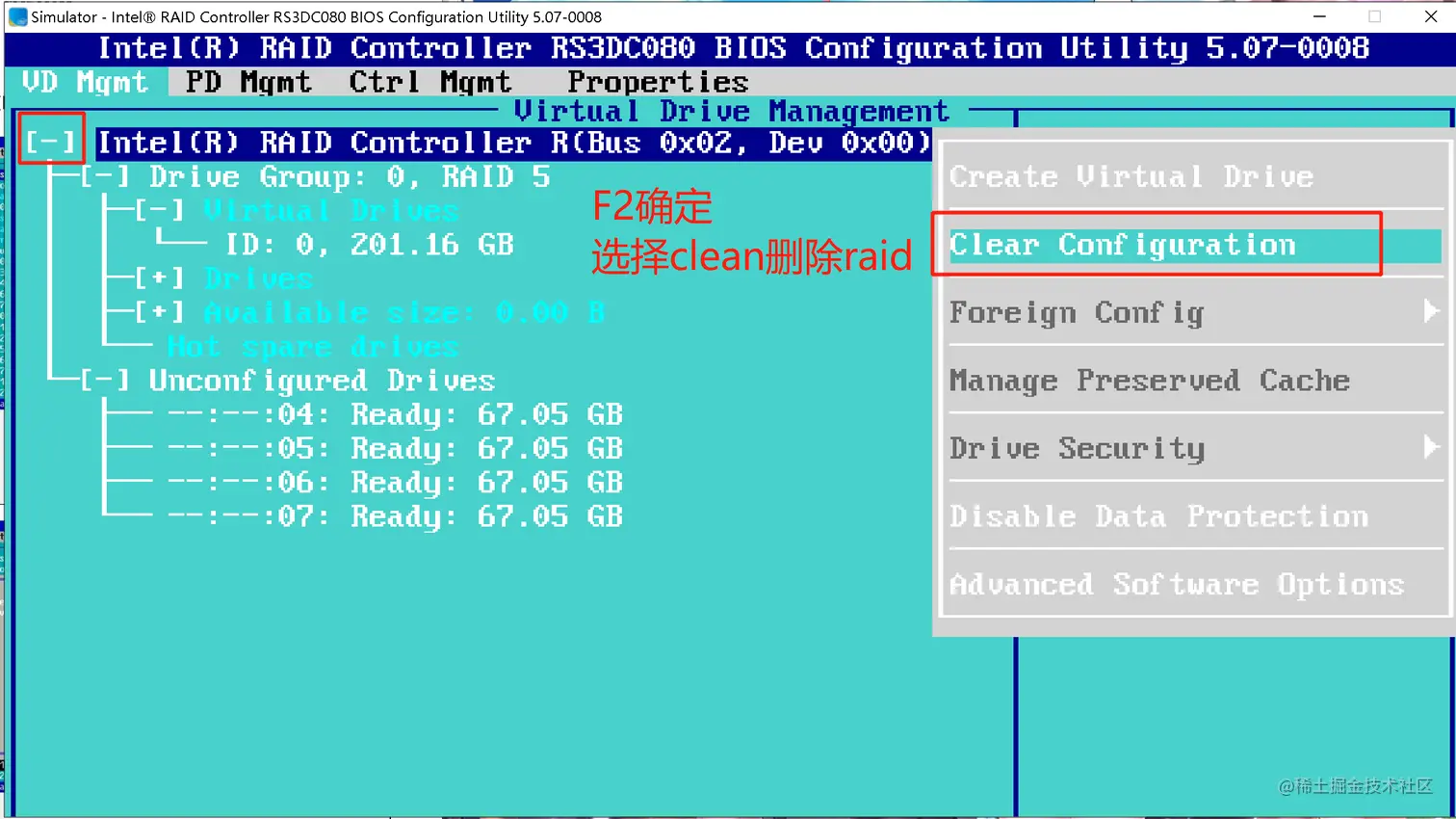Open the Ctrl Mgmt tab
The height and width of the screenshot is (819, 1456).
point(430,82)
